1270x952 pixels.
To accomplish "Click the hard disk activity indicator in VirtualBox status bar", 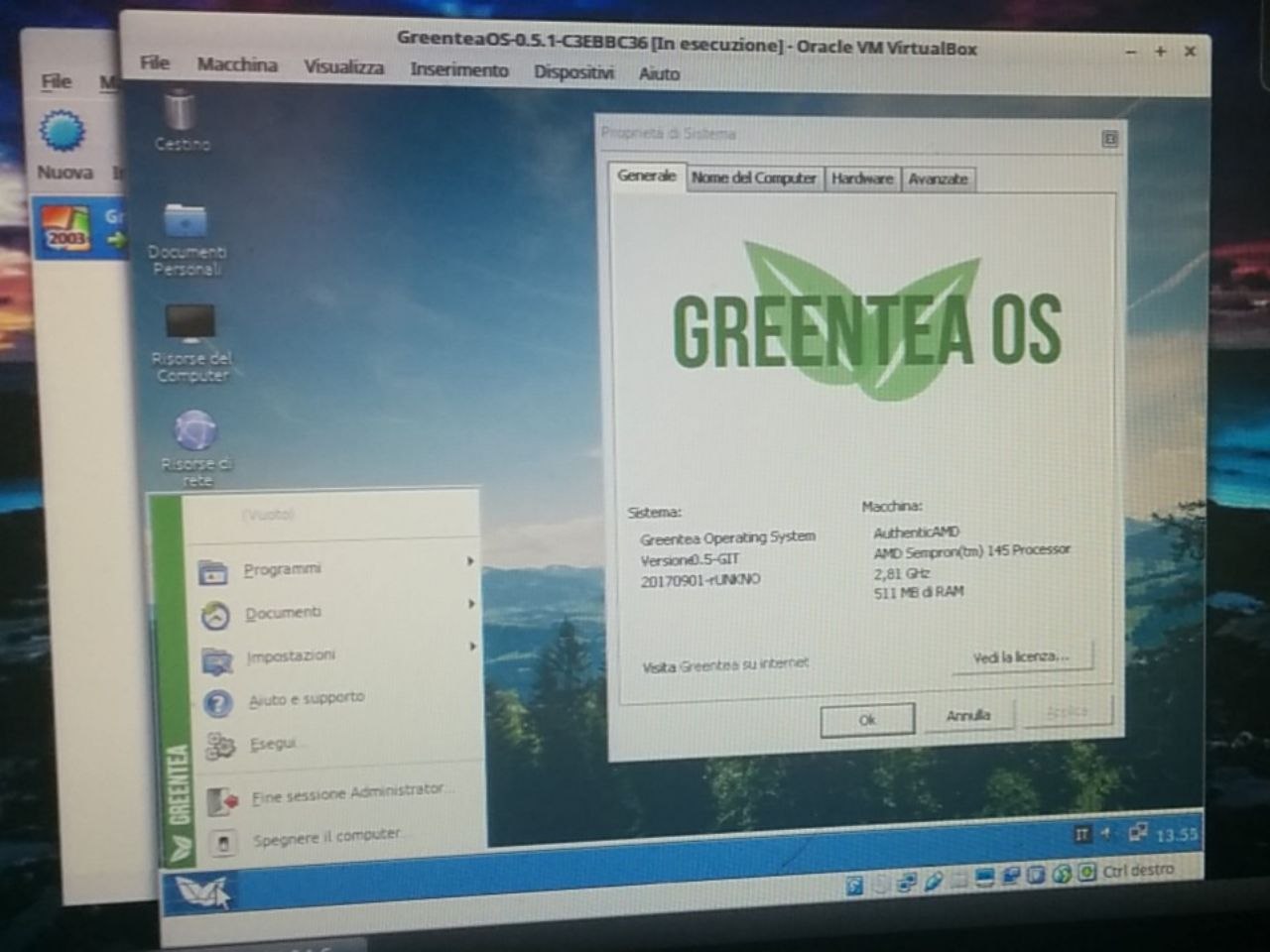I will (854, 885).
